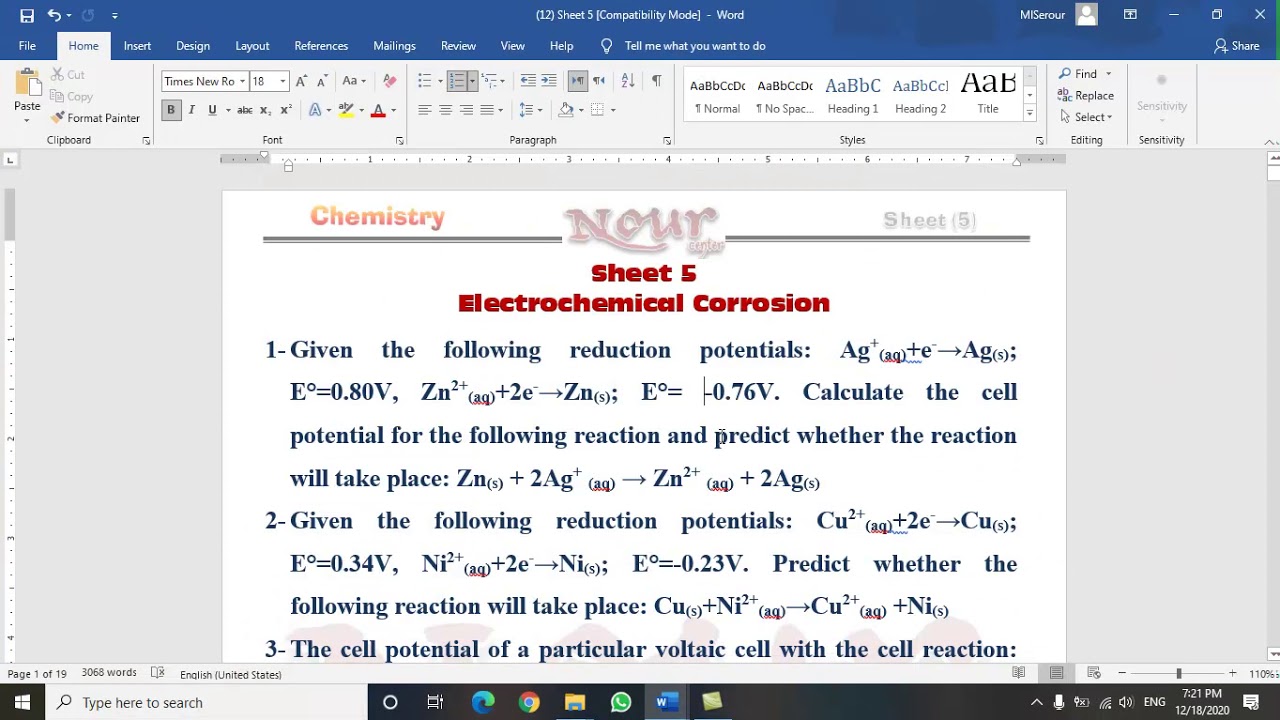Expand the borders dropdown
The width and height of the screenshot is (1280, 720).
pos(613,110)
